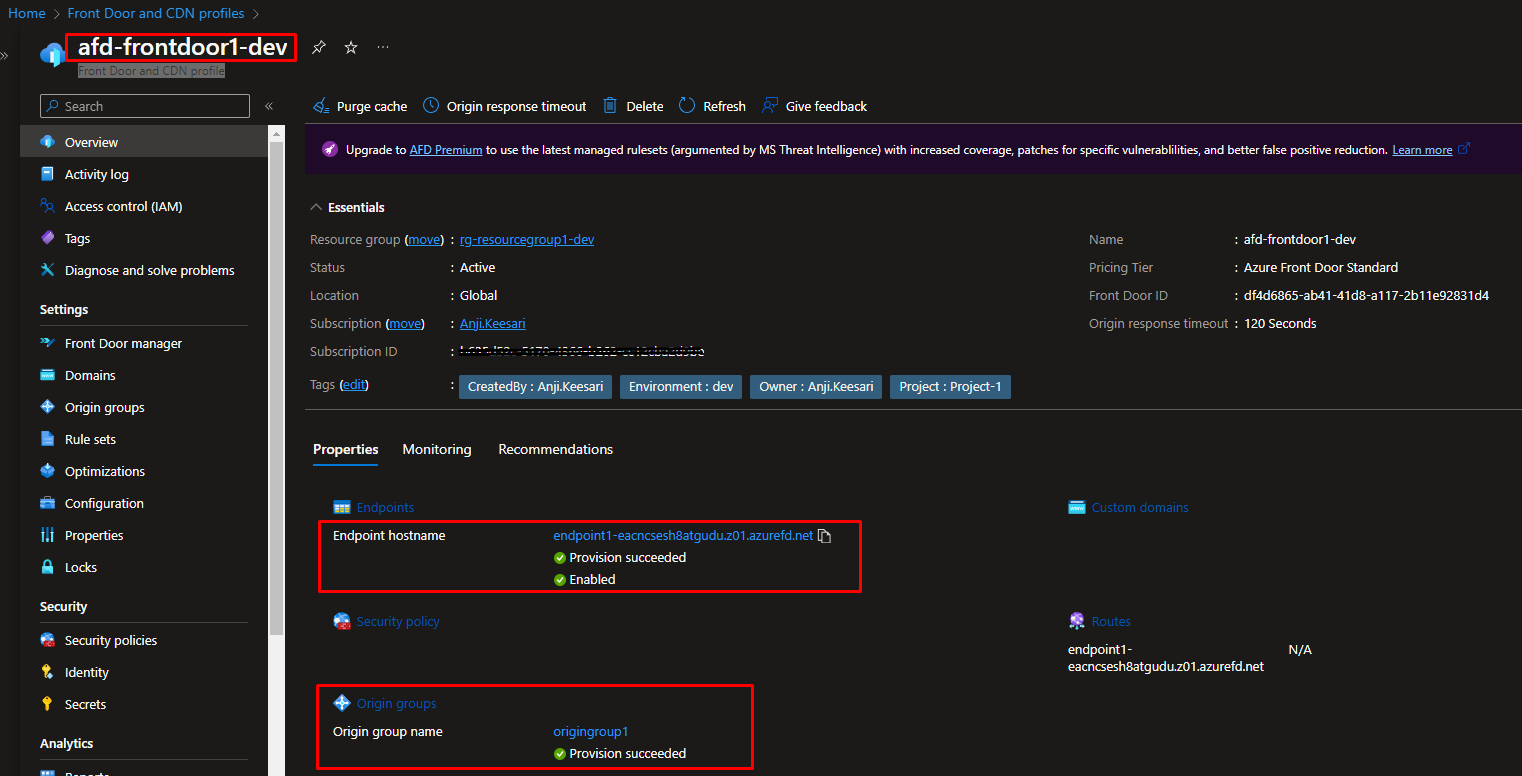Click the Delete trash icon in the toolbar

[610, 106]
